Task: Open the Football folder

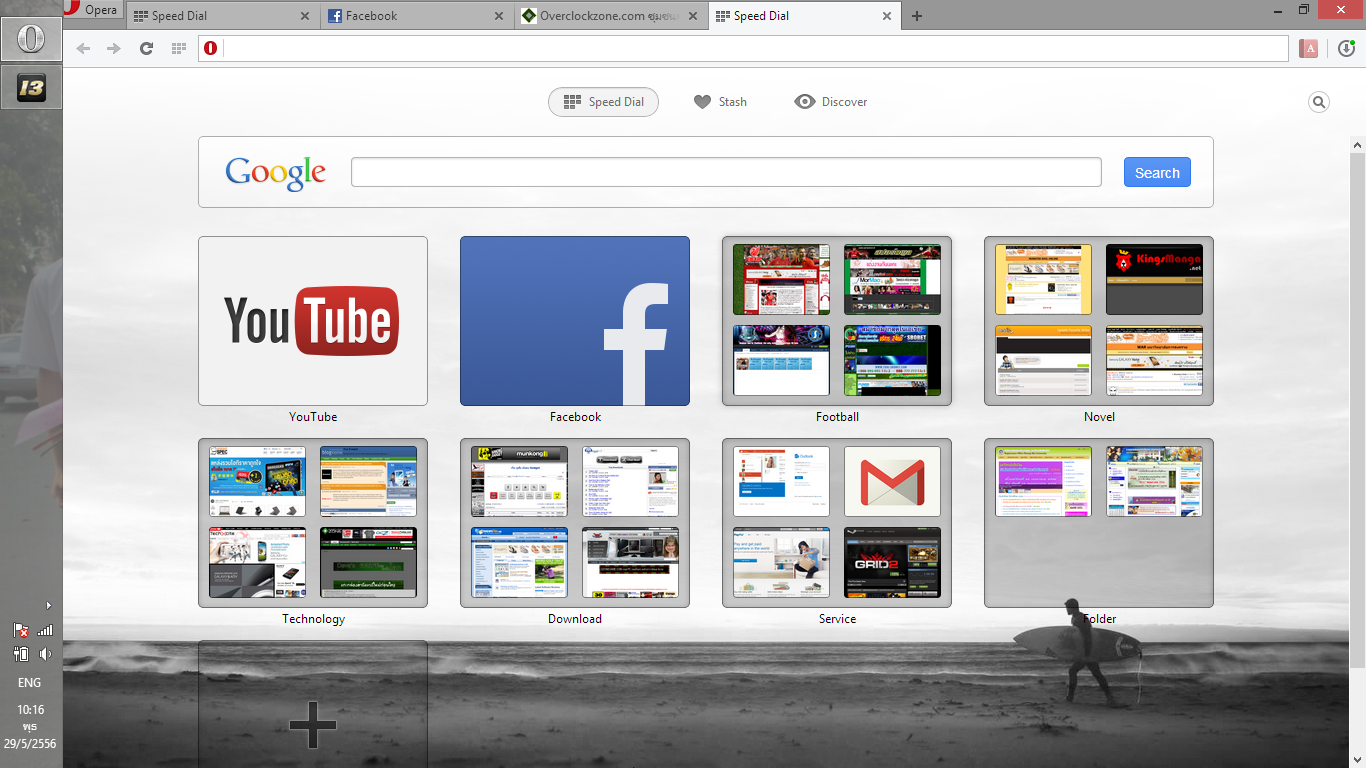Action: pos(837,321)
